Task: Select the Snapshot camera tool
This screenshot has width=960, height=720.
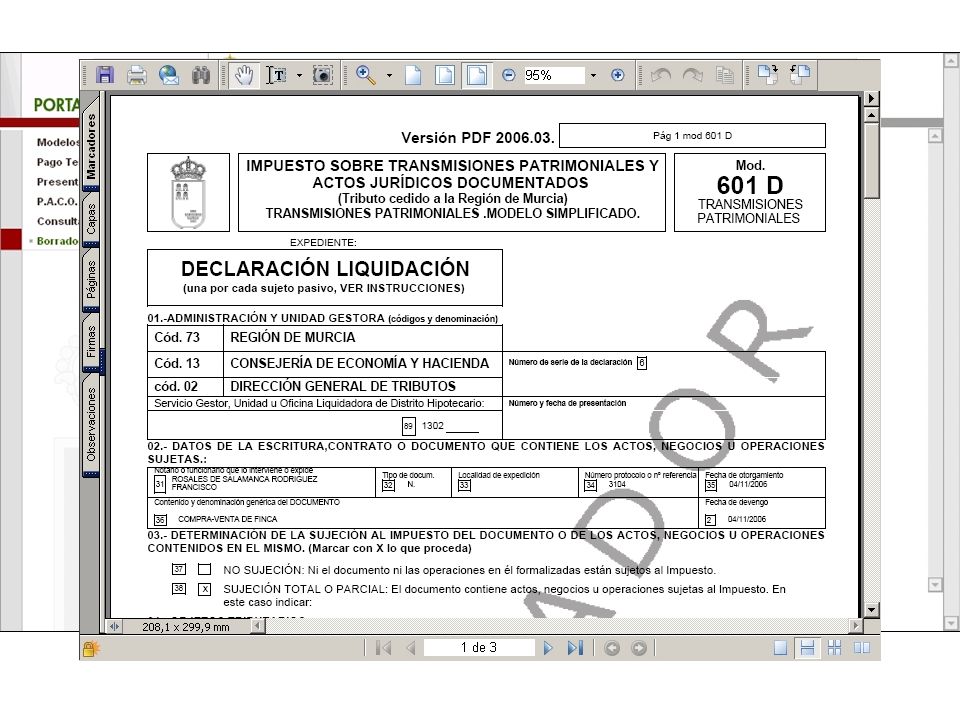Action: pyautogui.click(x=323, y=75)
